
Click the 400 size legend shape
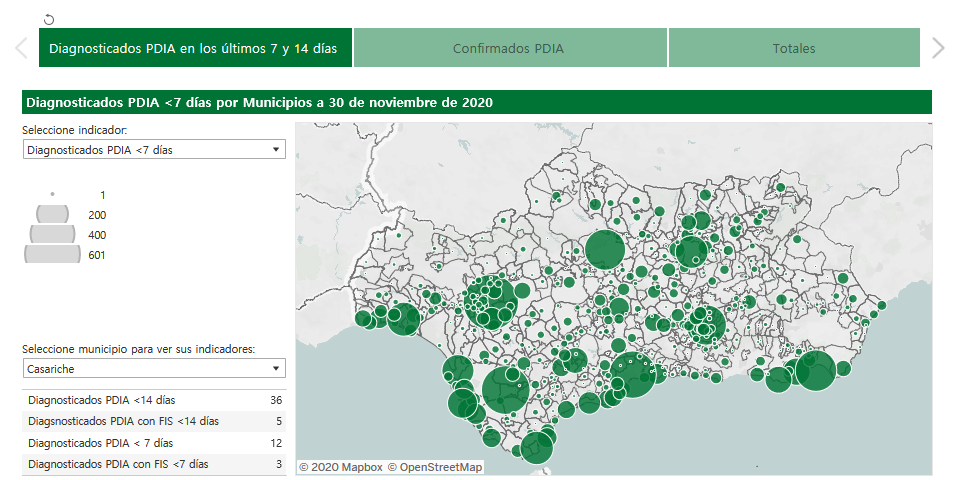pos(52,234)
